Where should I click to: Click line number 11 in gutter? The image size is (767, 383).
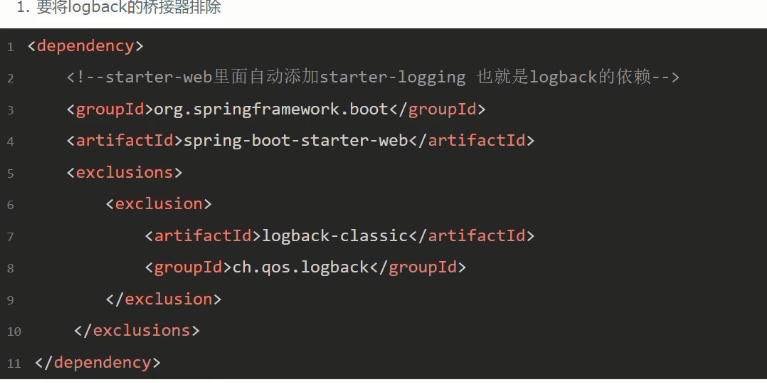14,364
